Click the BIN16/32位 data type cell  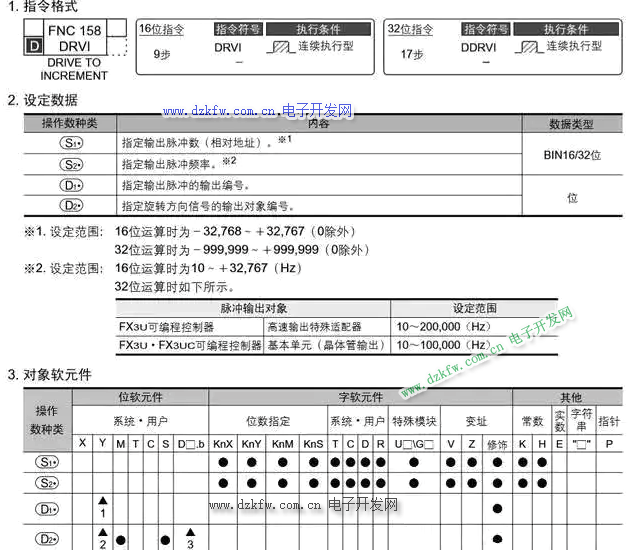click(x=571, y=154)
